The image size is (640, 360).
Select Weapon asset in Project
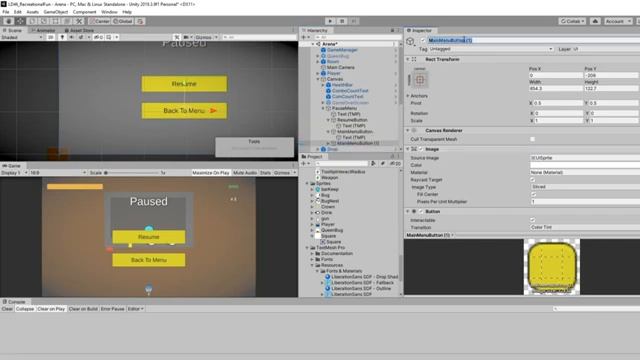pos(329,178)
